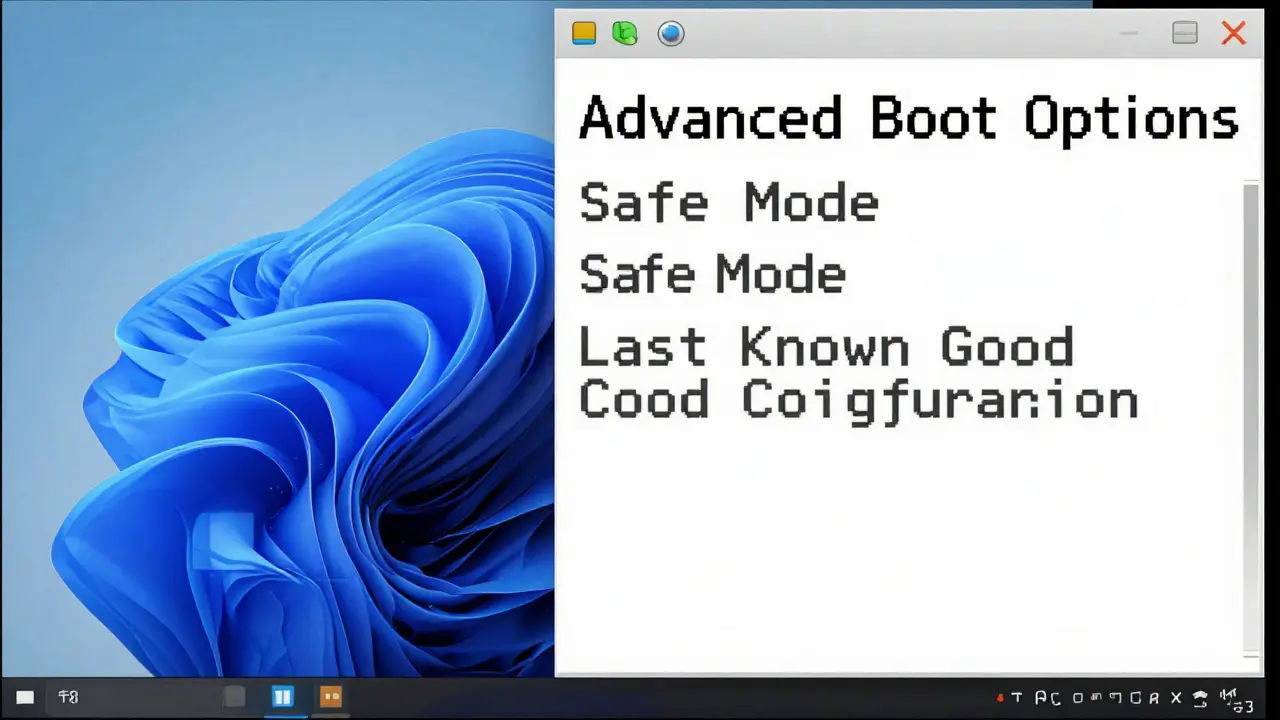Click the volume icon in the system tray
The width and height of the screenshot is (1280, 720).
click(x=1228, y=697)
